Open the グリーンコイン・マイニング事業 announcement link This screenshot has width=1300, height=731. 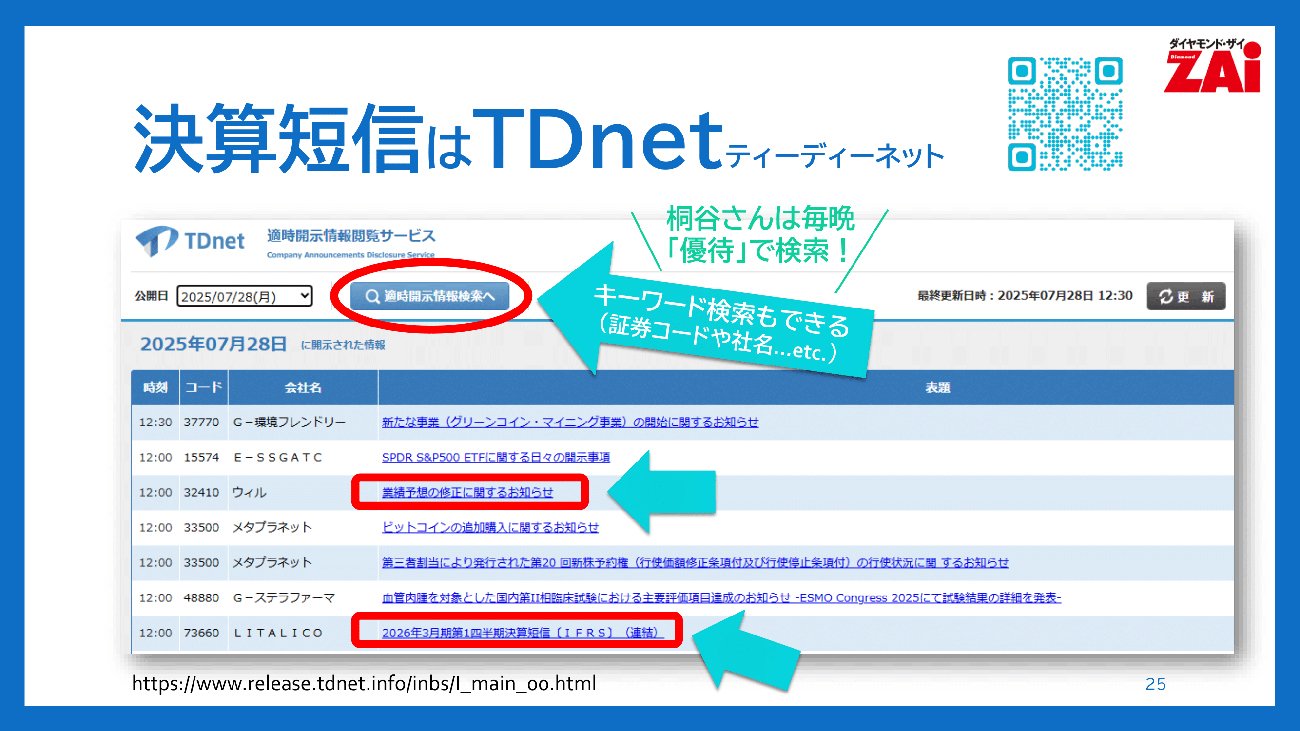click(570, 422)
